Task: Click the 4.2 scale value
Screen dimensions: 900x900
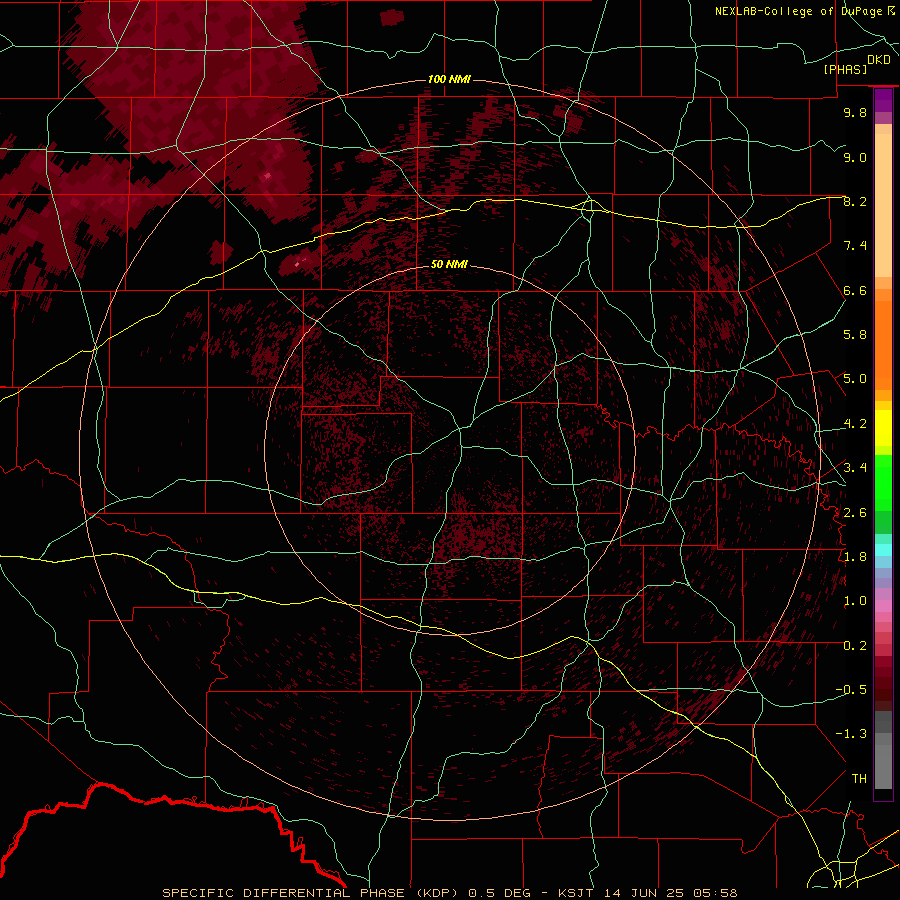Action: pos(855,424)
